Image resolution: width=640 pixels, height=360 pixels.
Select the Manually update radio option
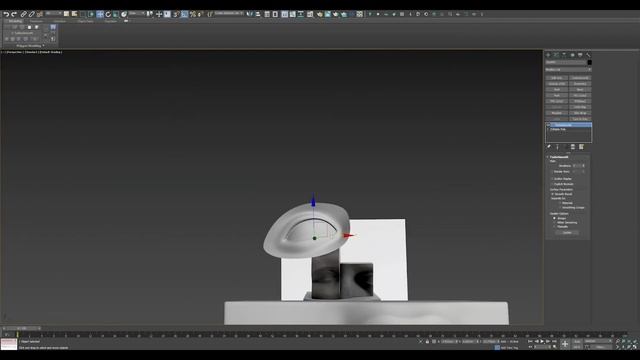pos(554,227)
